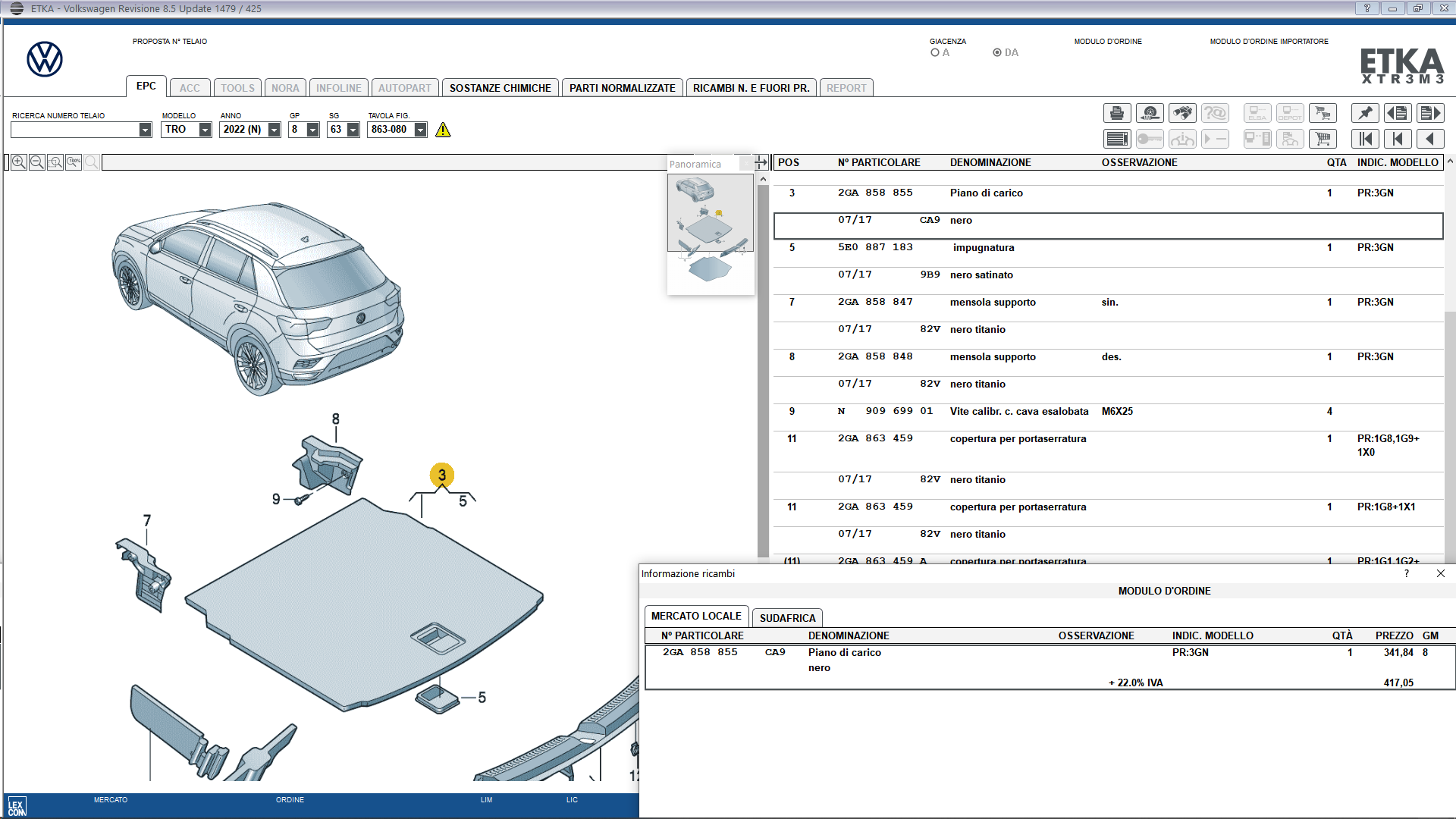Click the vehicle info icon

[1182, 139]
